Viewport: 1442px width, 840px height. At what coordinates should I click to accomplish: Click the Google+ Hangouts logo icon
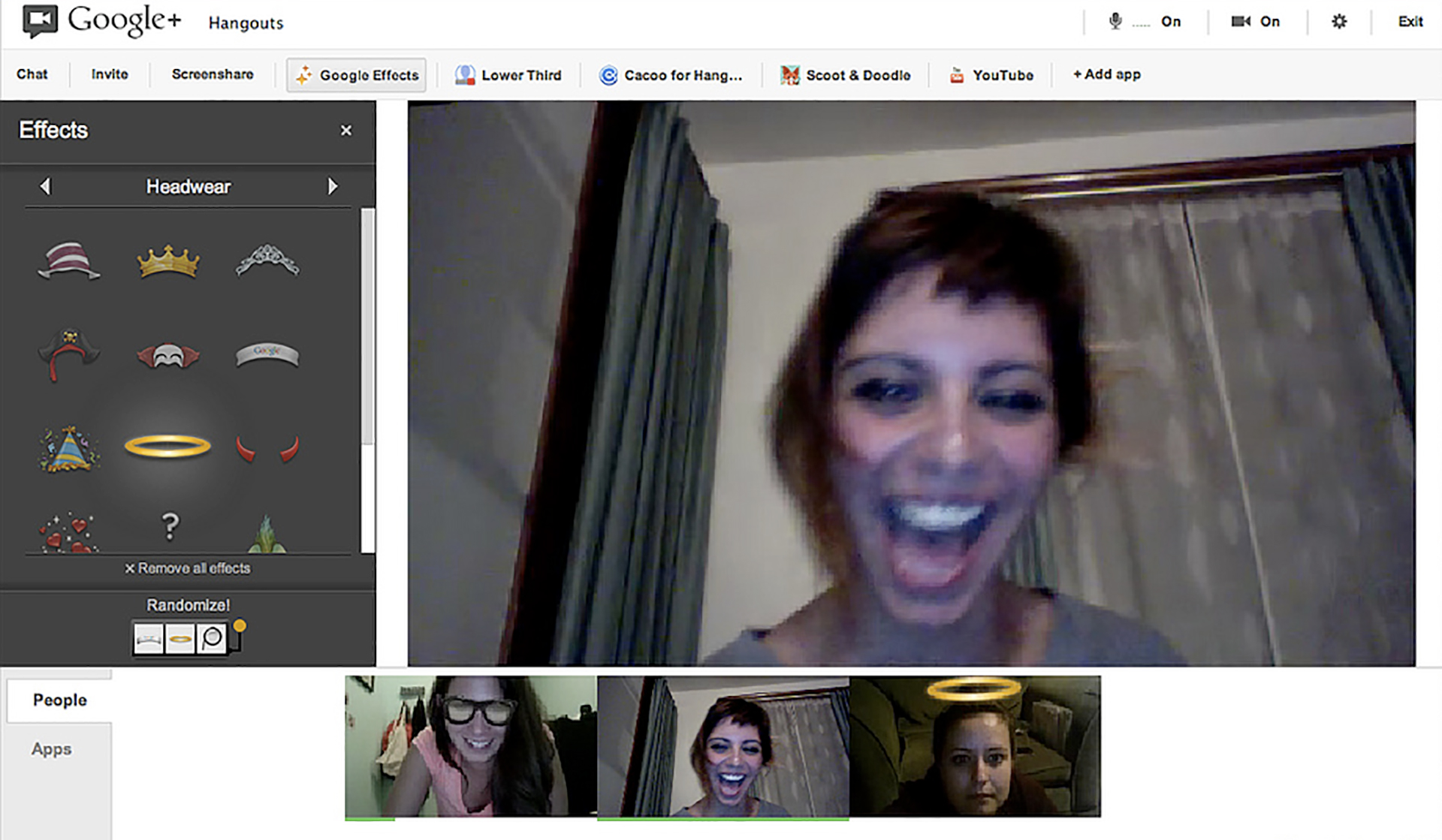tap(40, 21)
